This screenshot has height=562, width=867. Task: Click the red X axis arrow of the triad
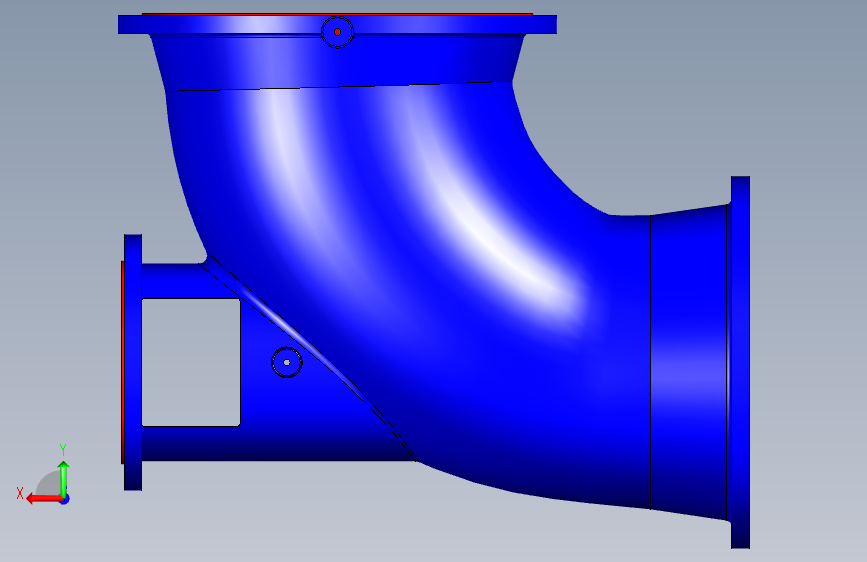[43, 499]
